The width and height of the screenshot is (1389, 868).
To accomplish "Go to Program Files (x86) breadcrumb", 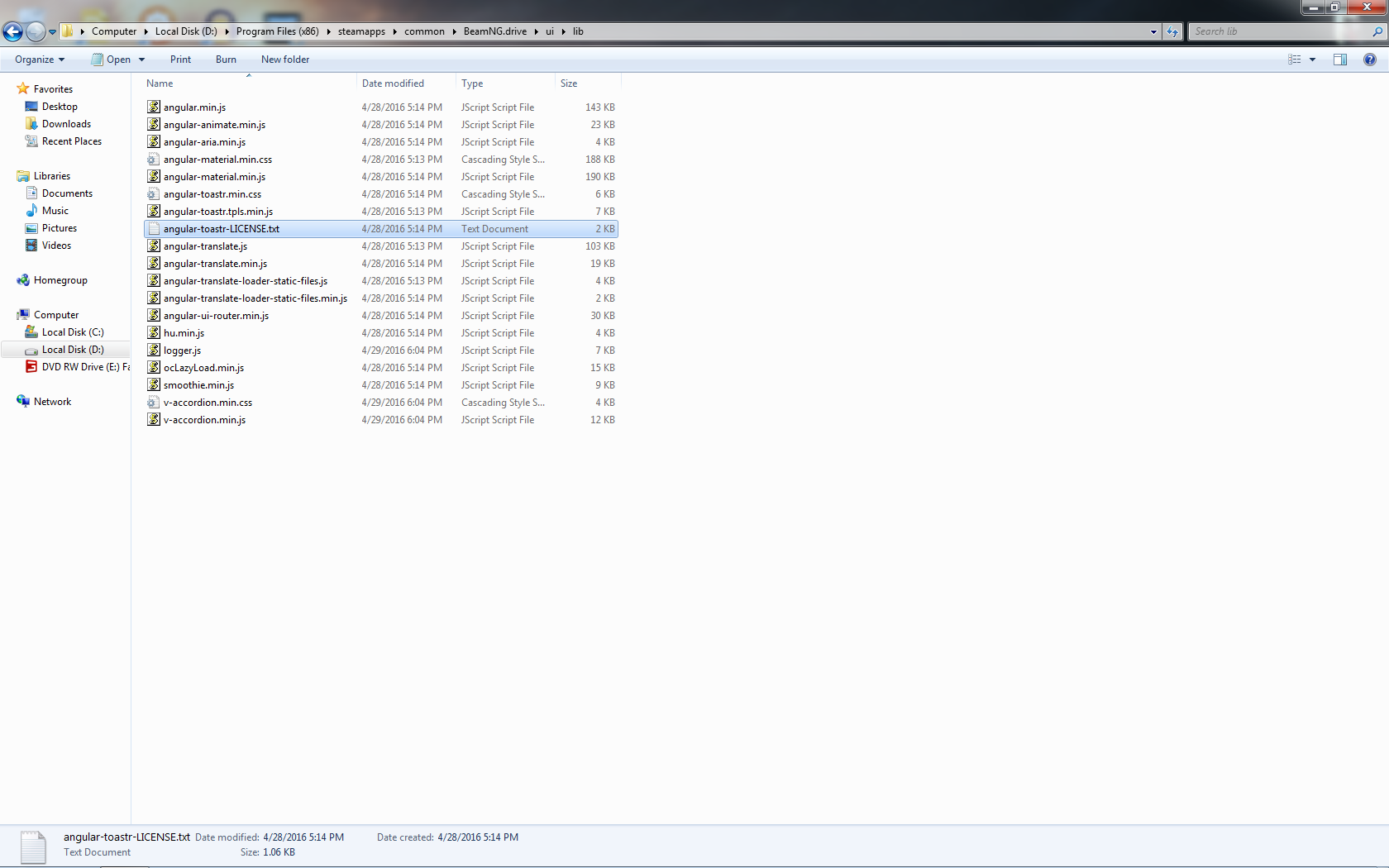I will coord(277,31).
